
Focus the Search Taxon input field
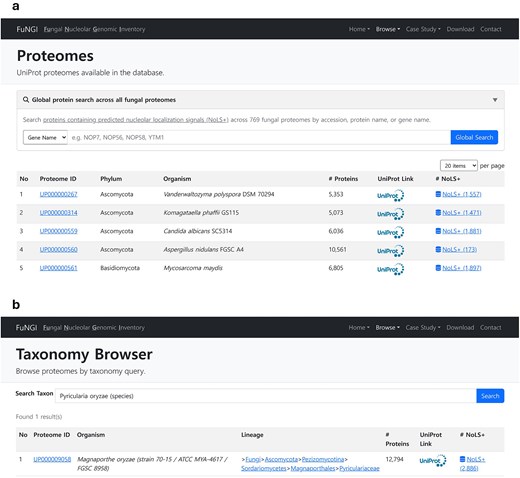pyautogui.click(x=266, y=396)
